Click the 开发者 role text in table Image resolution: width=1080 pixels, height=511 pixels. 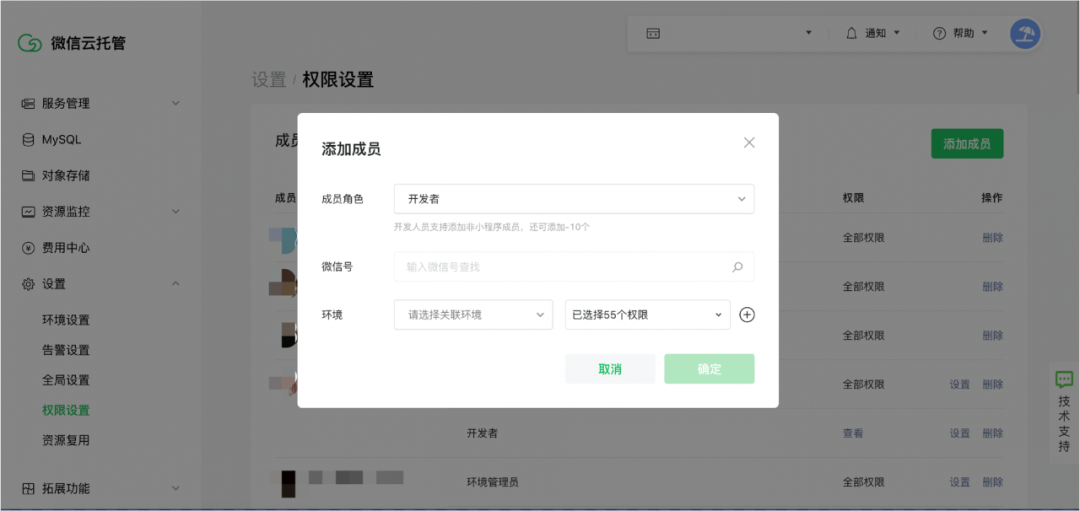(x=482, y=433)
